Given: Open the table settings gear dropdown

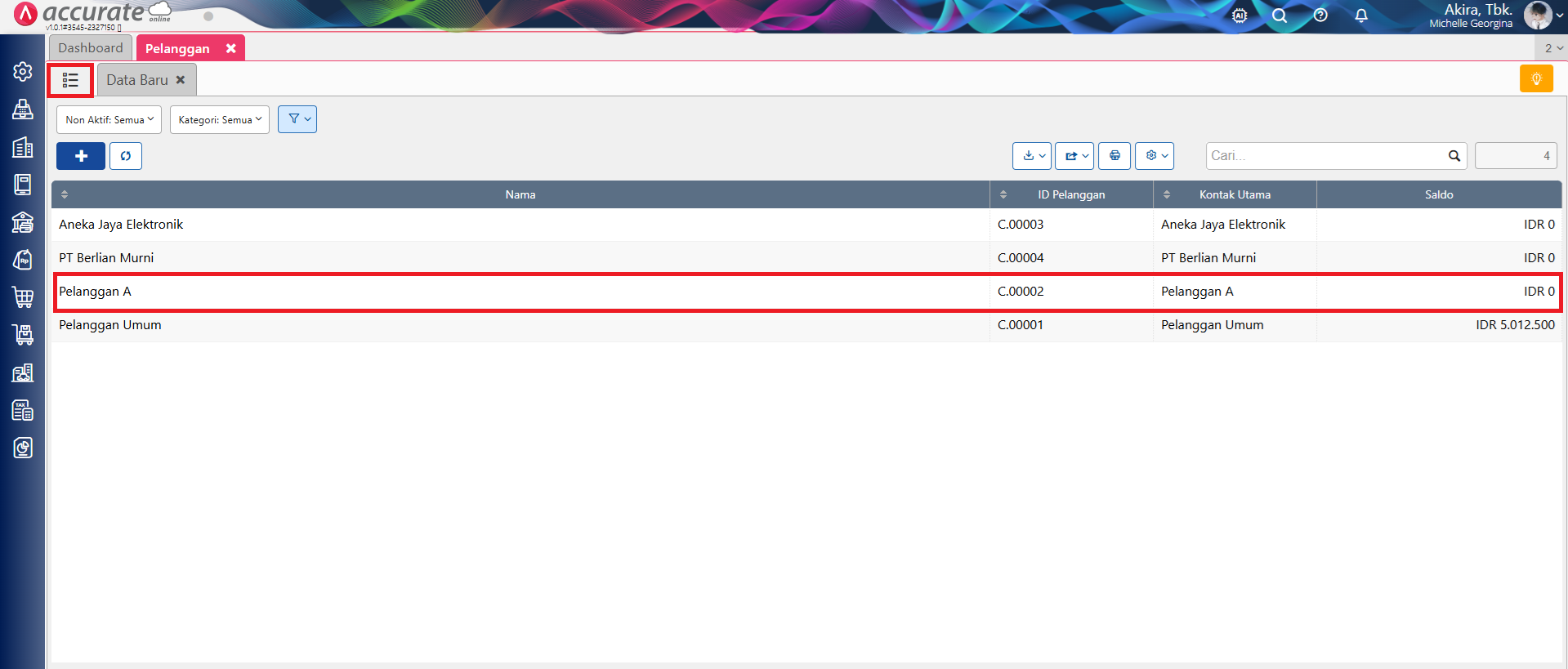Looking at the screenshot, I should click(1155, 155).
